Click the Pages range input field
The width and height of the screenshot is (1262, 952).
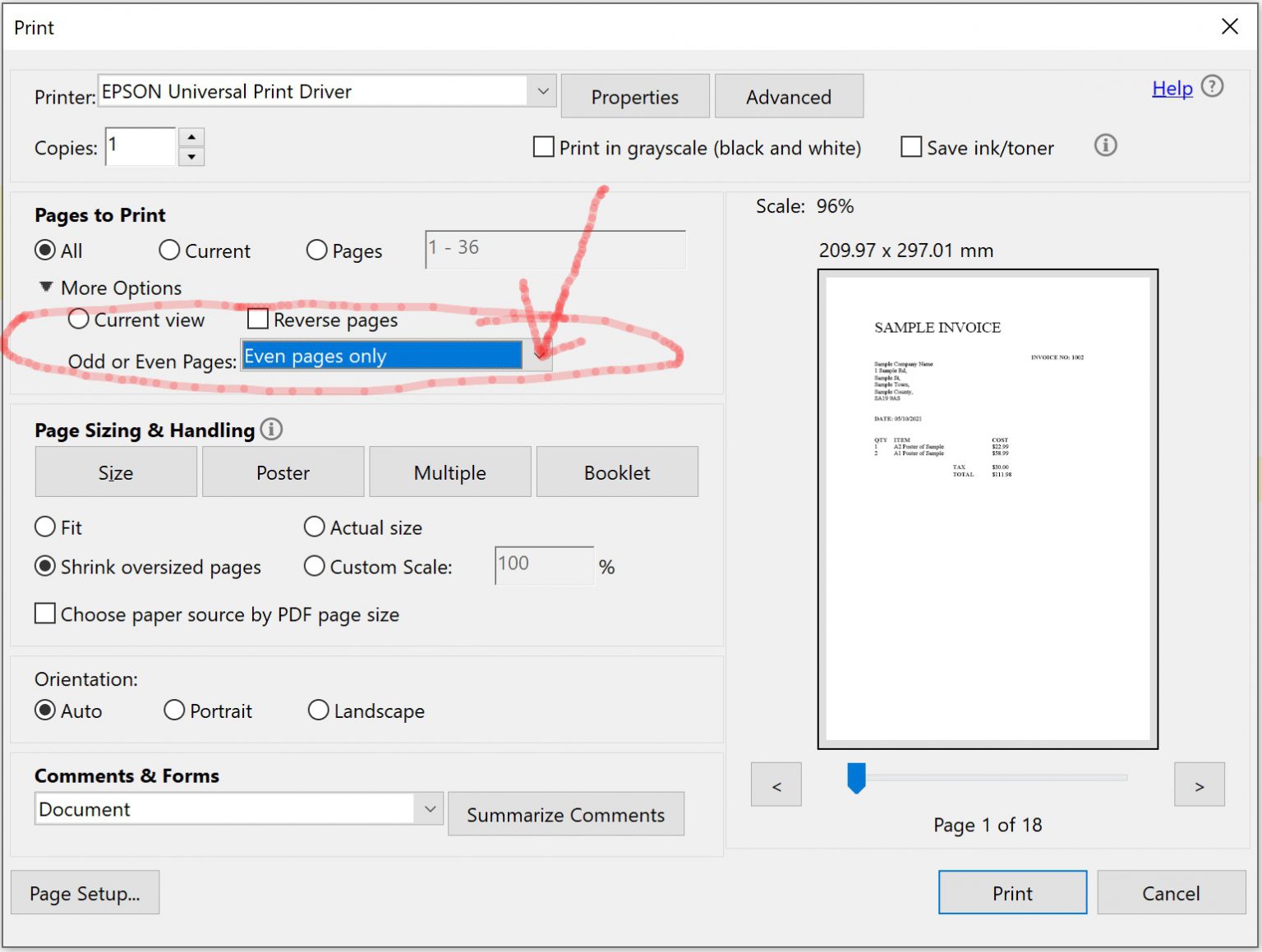pos(555,250)
